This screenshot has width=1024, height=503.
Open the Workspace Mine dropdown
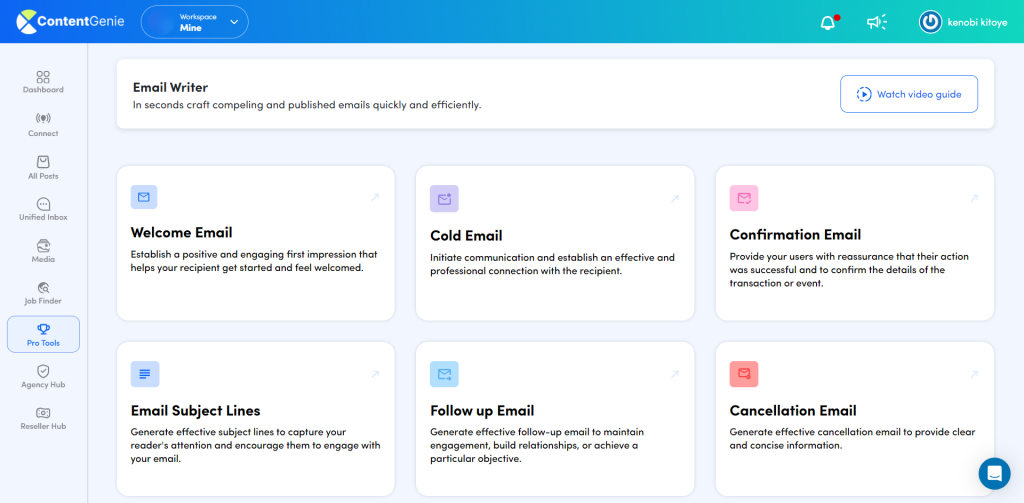195,22
